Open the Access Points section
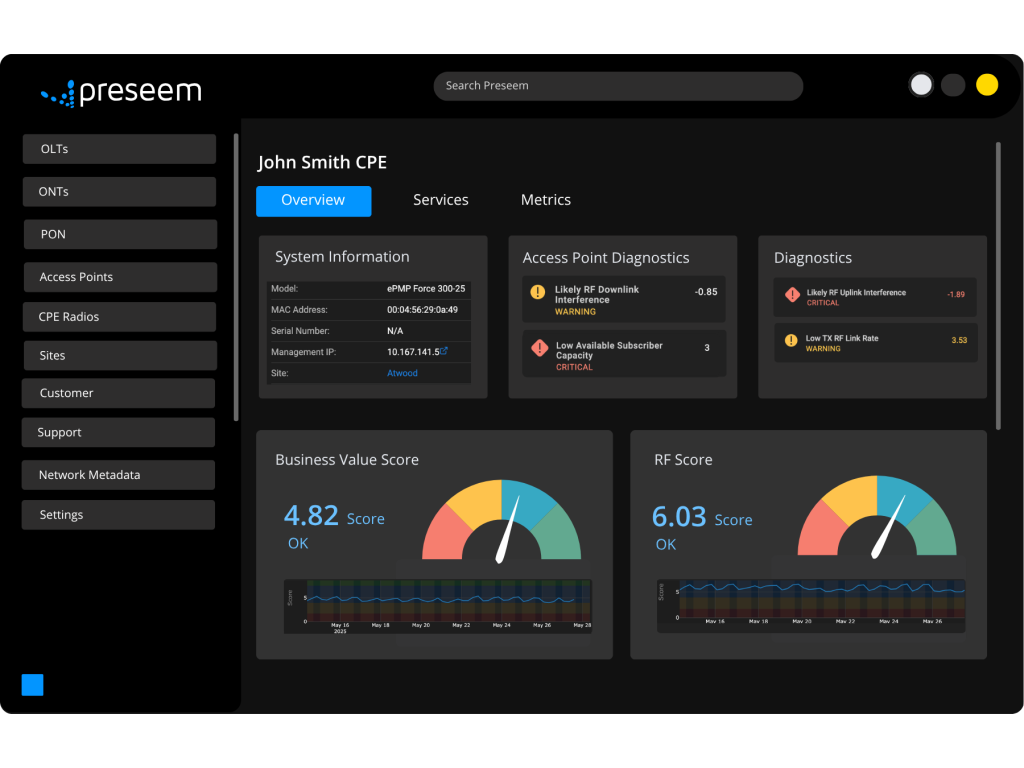This screenshot has height=768, width=1024. [x=119, y=277]
